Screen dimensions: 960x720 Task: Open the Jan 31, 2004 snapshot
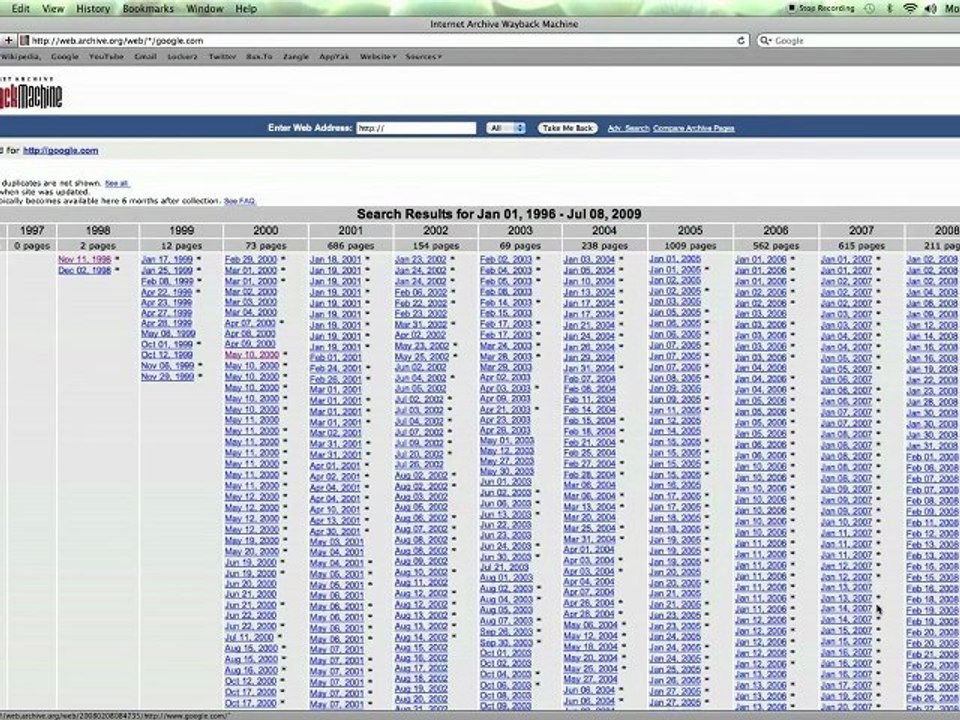pyautogui.click(x=589, y=369)
